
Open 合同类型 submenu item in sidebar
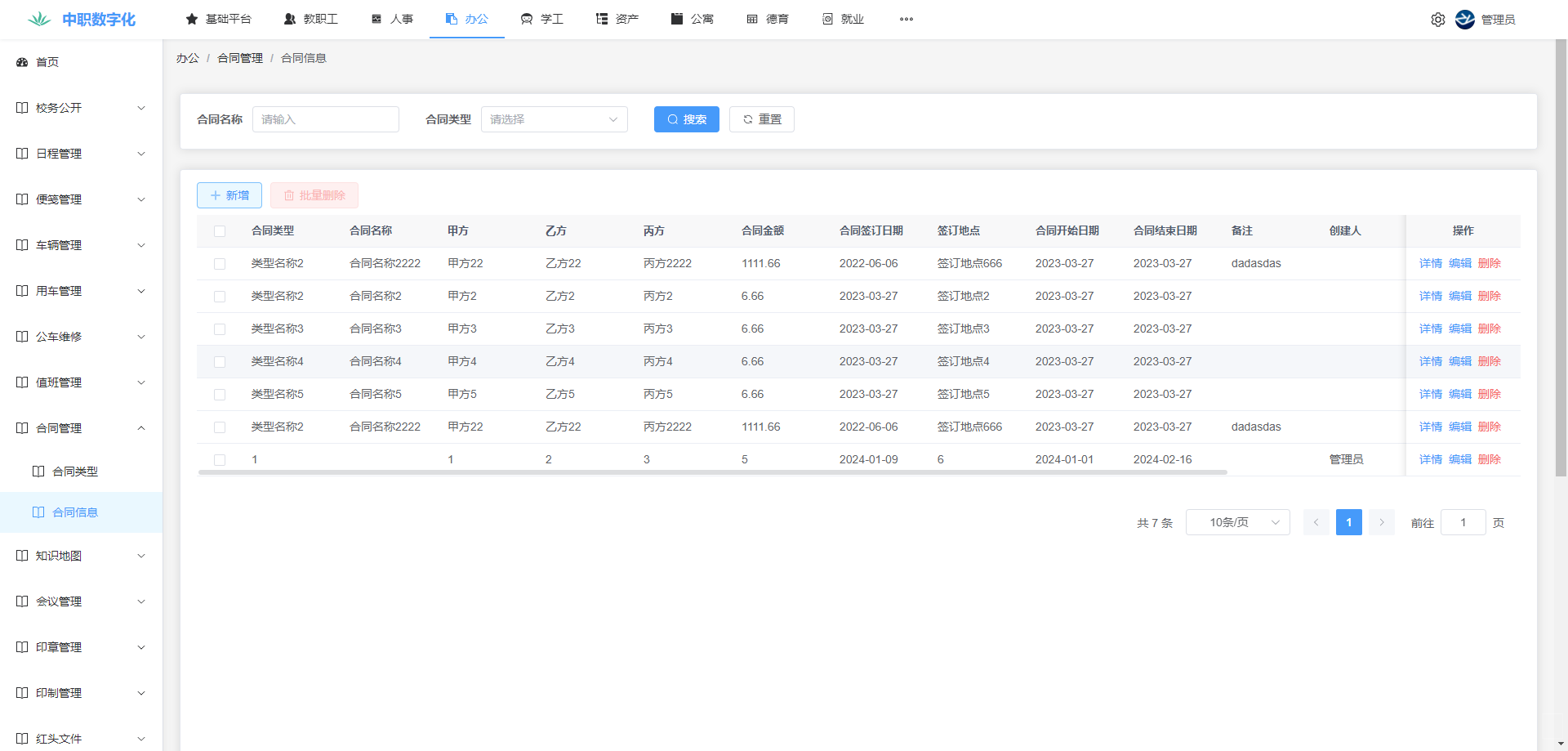tap(75, 472)
